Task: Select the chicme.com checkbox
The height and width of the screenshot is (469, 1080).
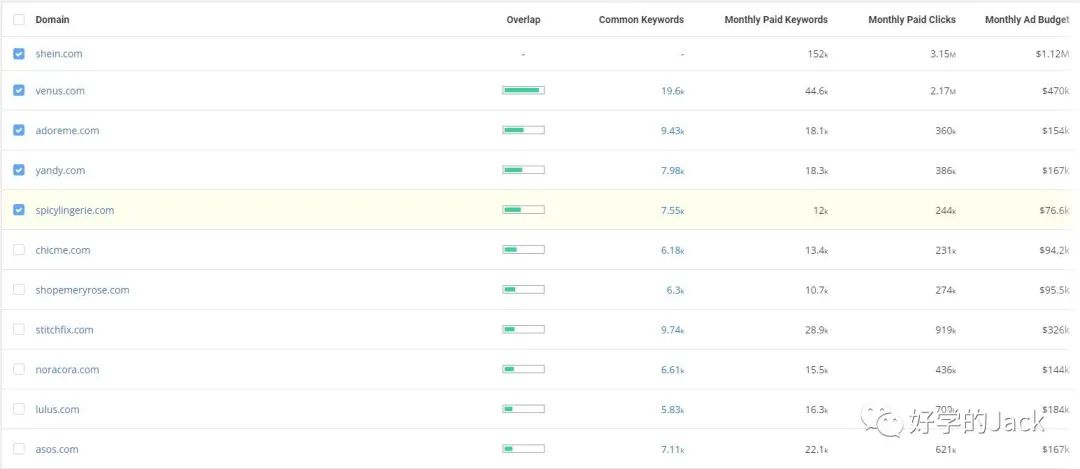Action: [19, 250]
